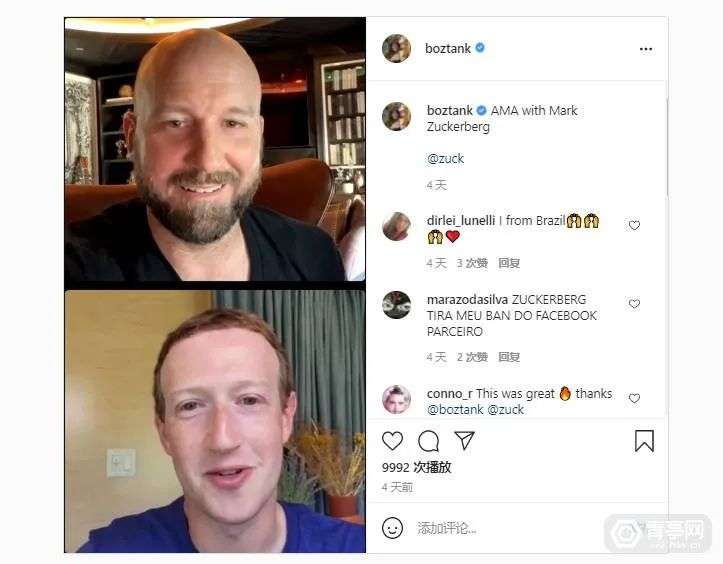Image resolution: width=723 pixels, height=564 pixels.
Task: Open the emoji picker smiley icon
Action: (x=392, y=528)
